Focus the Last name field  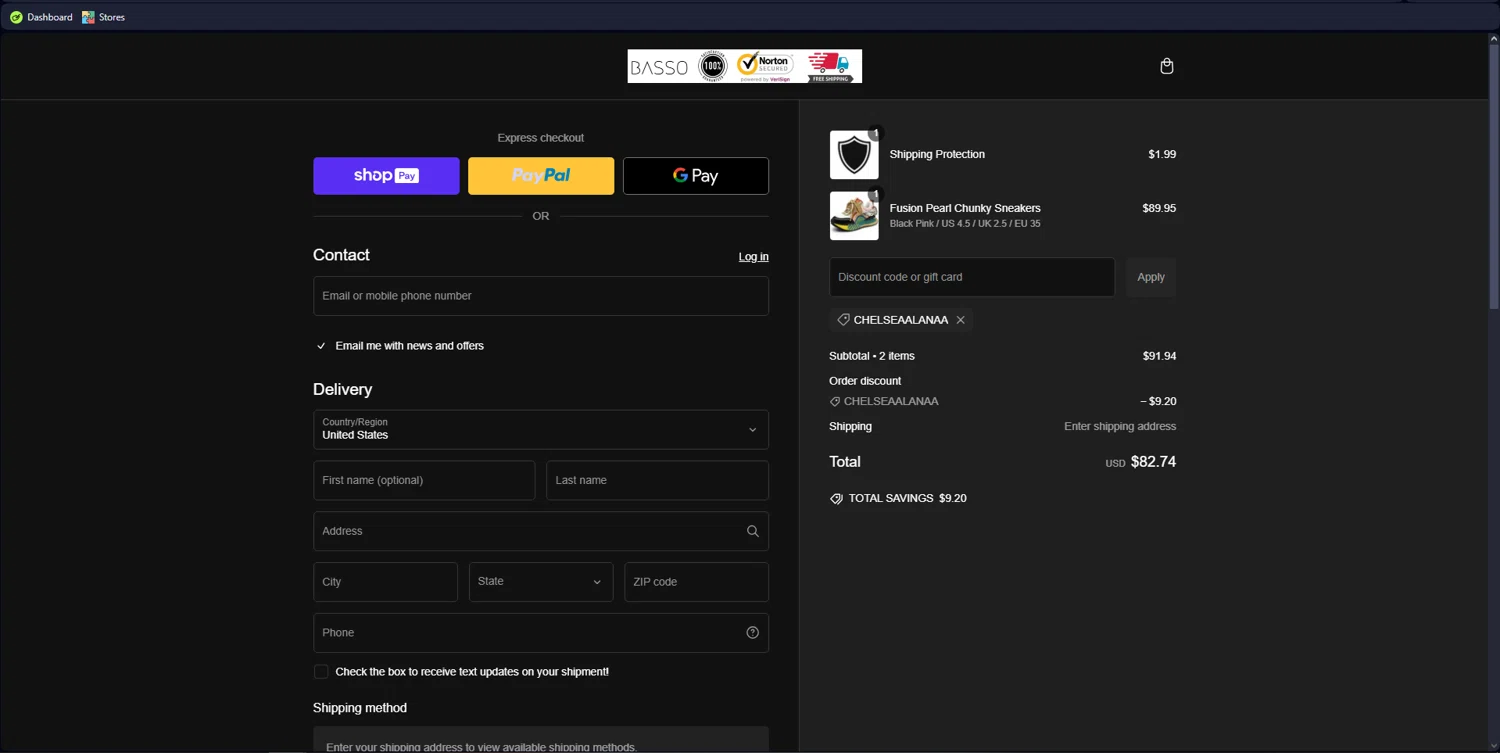click(657, 480)
